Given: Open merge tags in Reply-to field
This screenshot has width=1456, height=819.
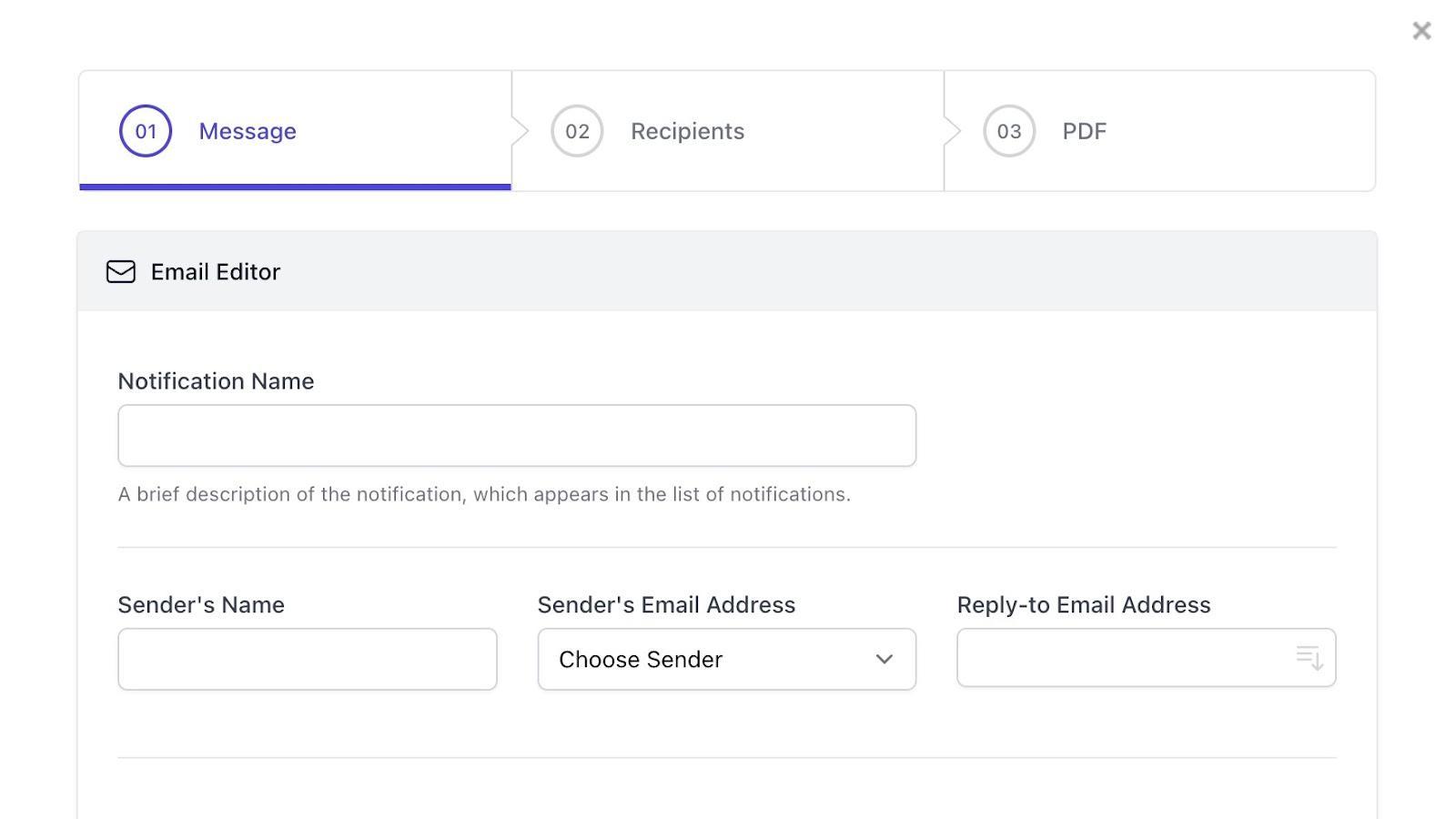Looking at the screenshot, I should [x=1309, y=657].
